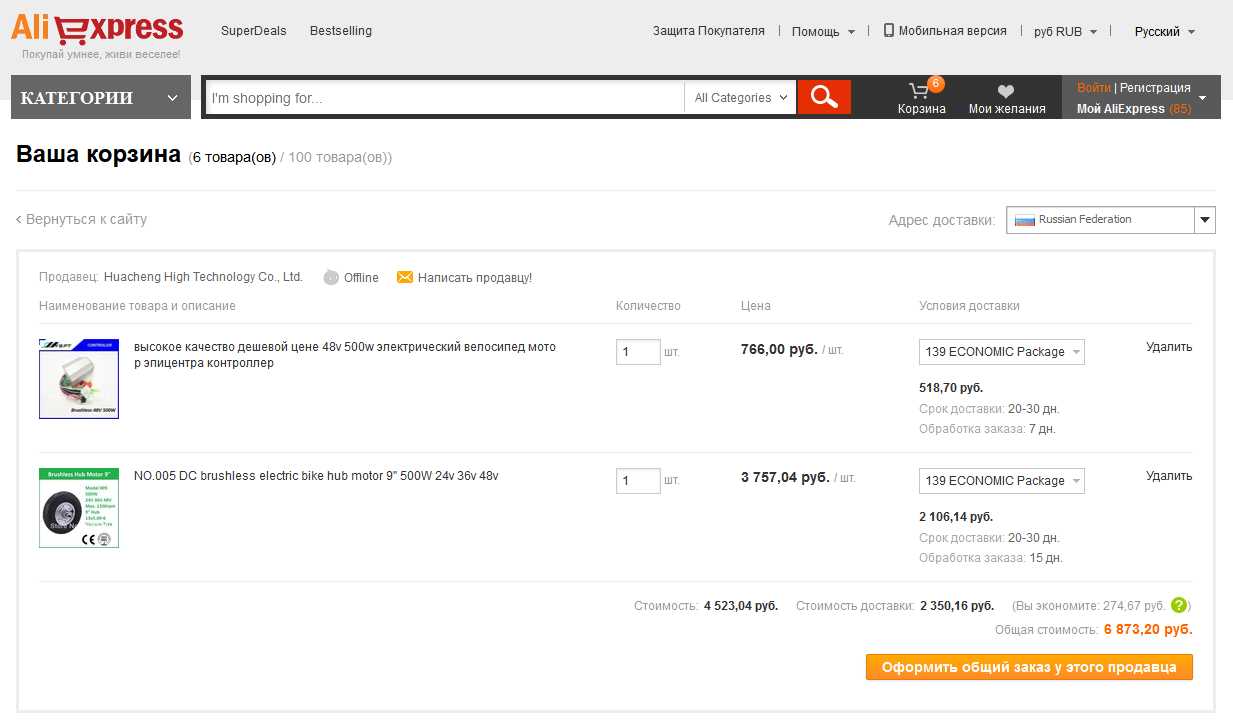1233x726 pixels.
Task: Click the total cost 6 873,20 руб.
Action: (1148, 630)
